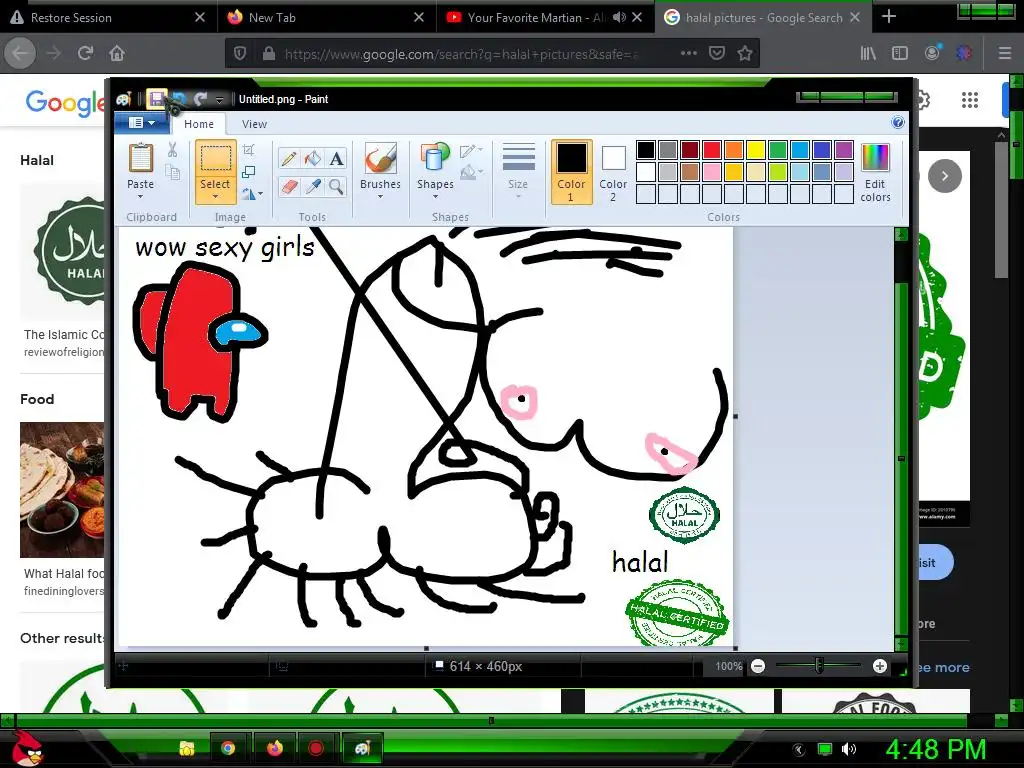
Task: Open the halal food image thumbnail
Action: [x=62, y=490]
